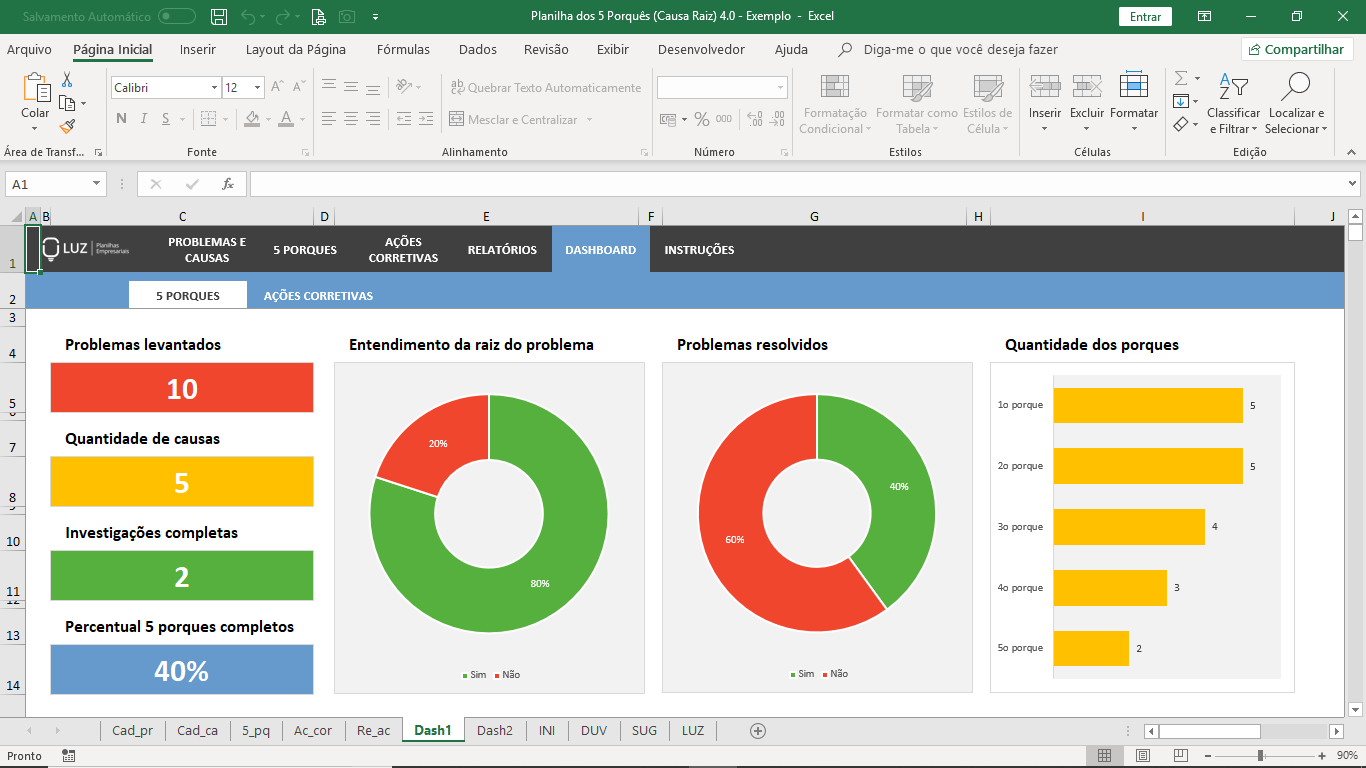This screenshot has height=768, width=1366.
Task: Click the Save icon in title bar
Action: pyautogui.click(x=219, y=16)
